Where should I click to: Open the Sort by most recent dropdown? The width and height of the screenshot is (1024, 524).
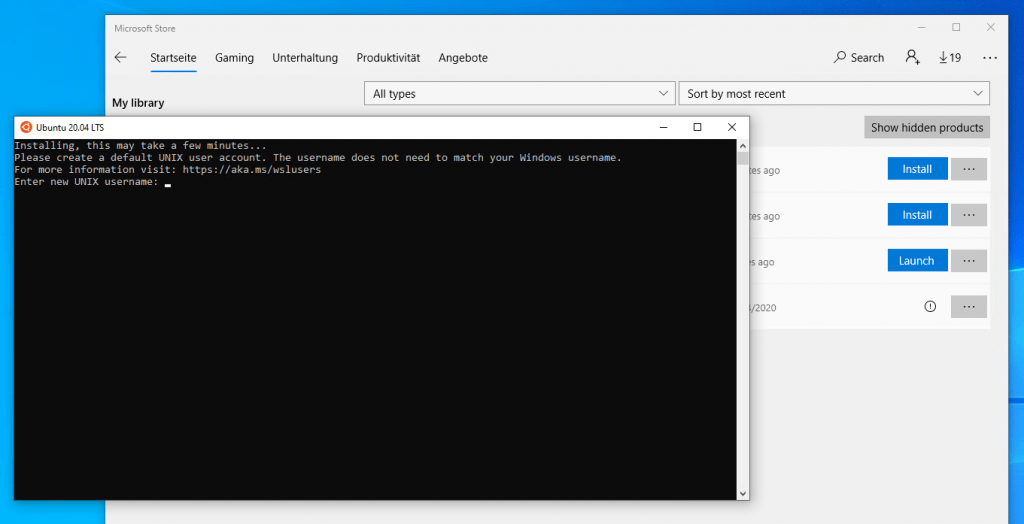[835, 93]
